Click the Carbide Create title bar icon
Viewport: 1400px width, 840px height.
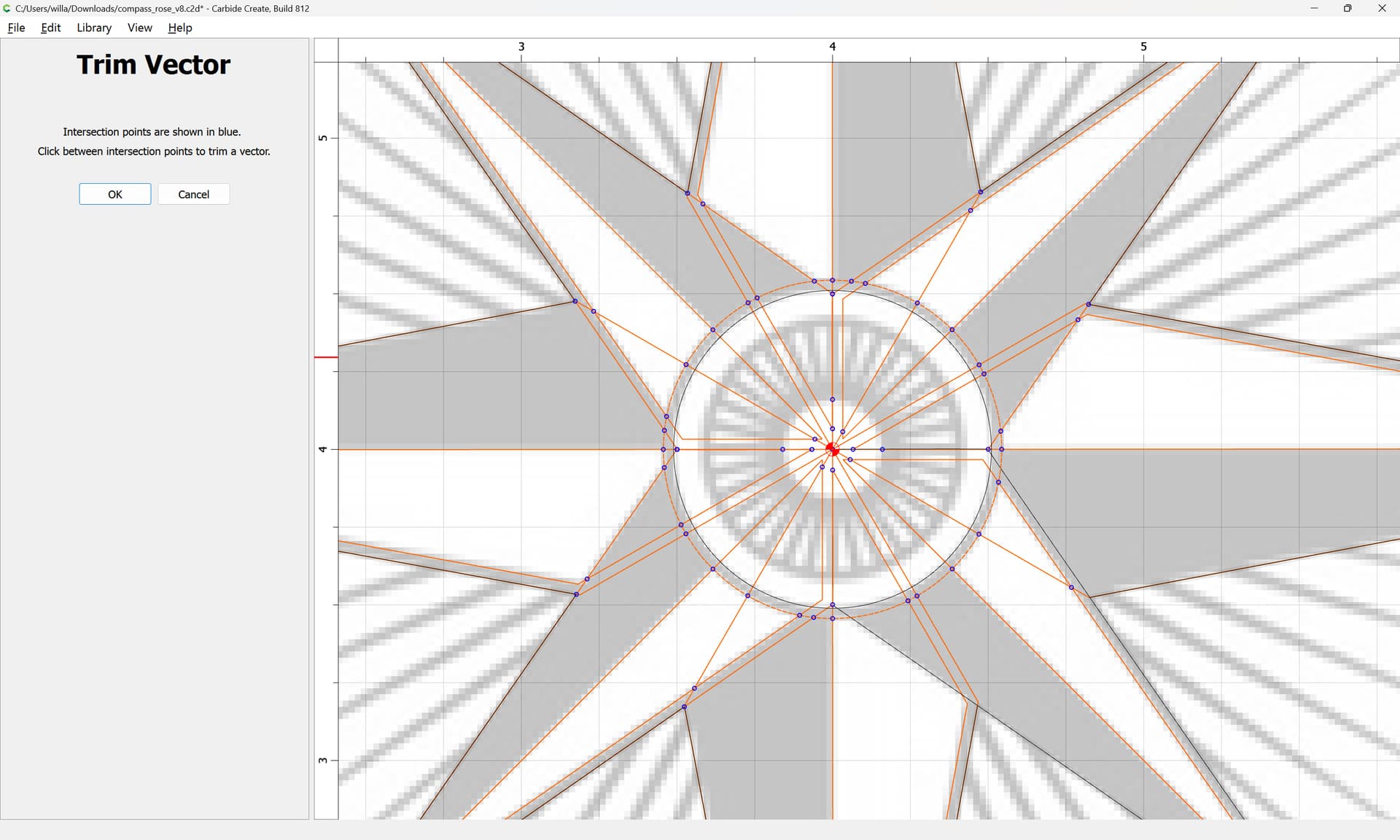pos(7,8)
